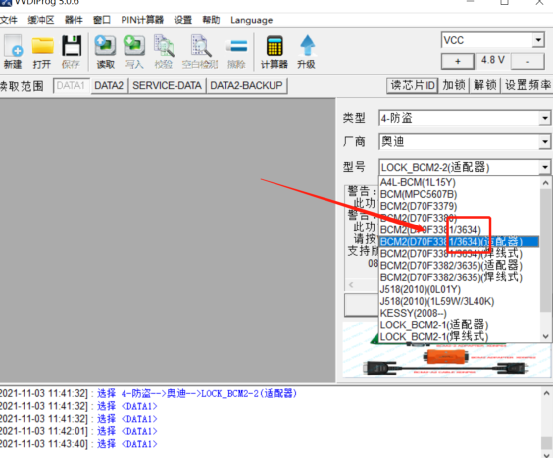This screenshot has width=553, height=458.
Task: Open the PIN计算器 menu
Action: (x=142, y=20)
